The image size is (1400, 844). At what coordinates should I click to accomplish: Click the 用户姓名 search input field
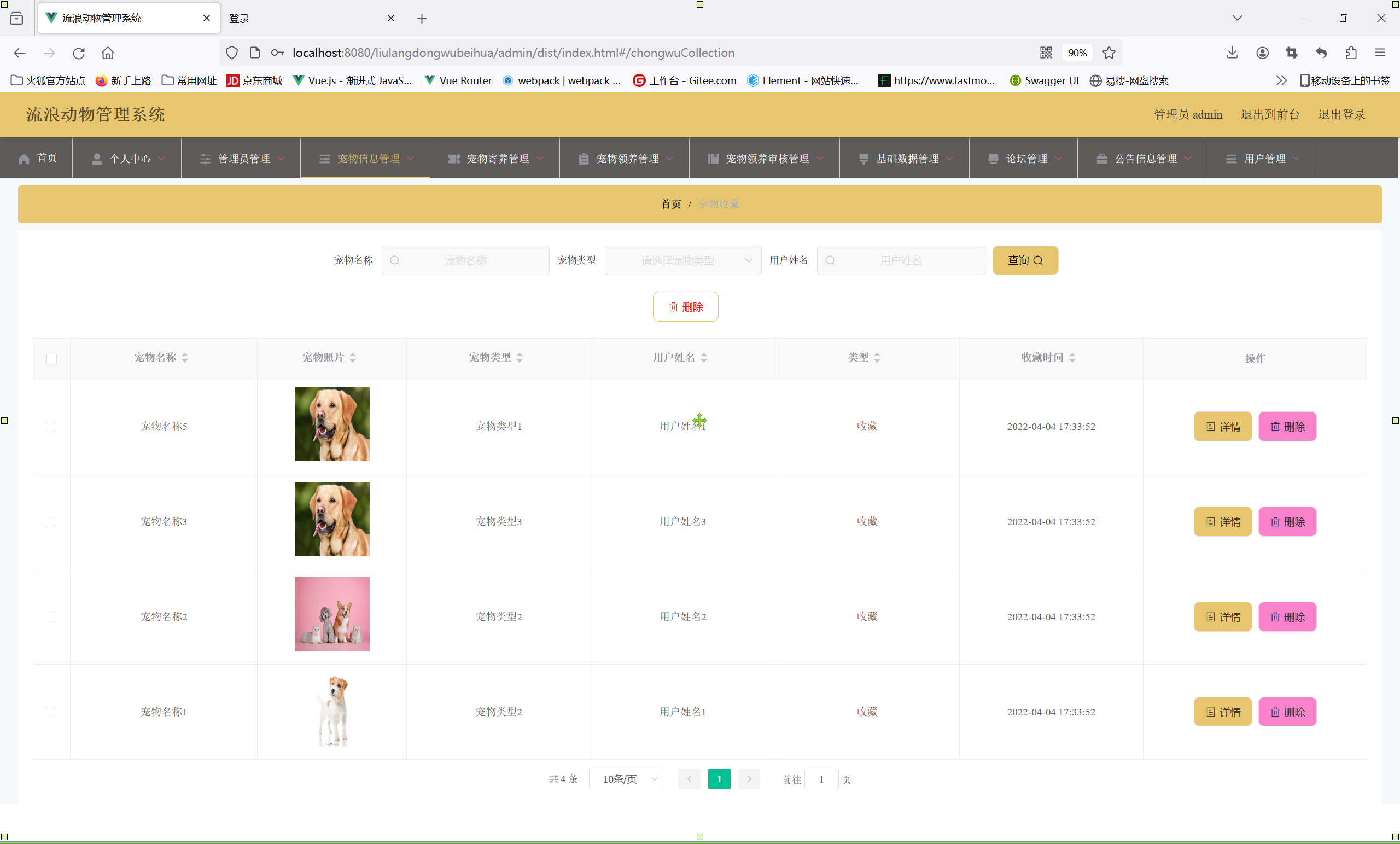(x=901, y=260)
